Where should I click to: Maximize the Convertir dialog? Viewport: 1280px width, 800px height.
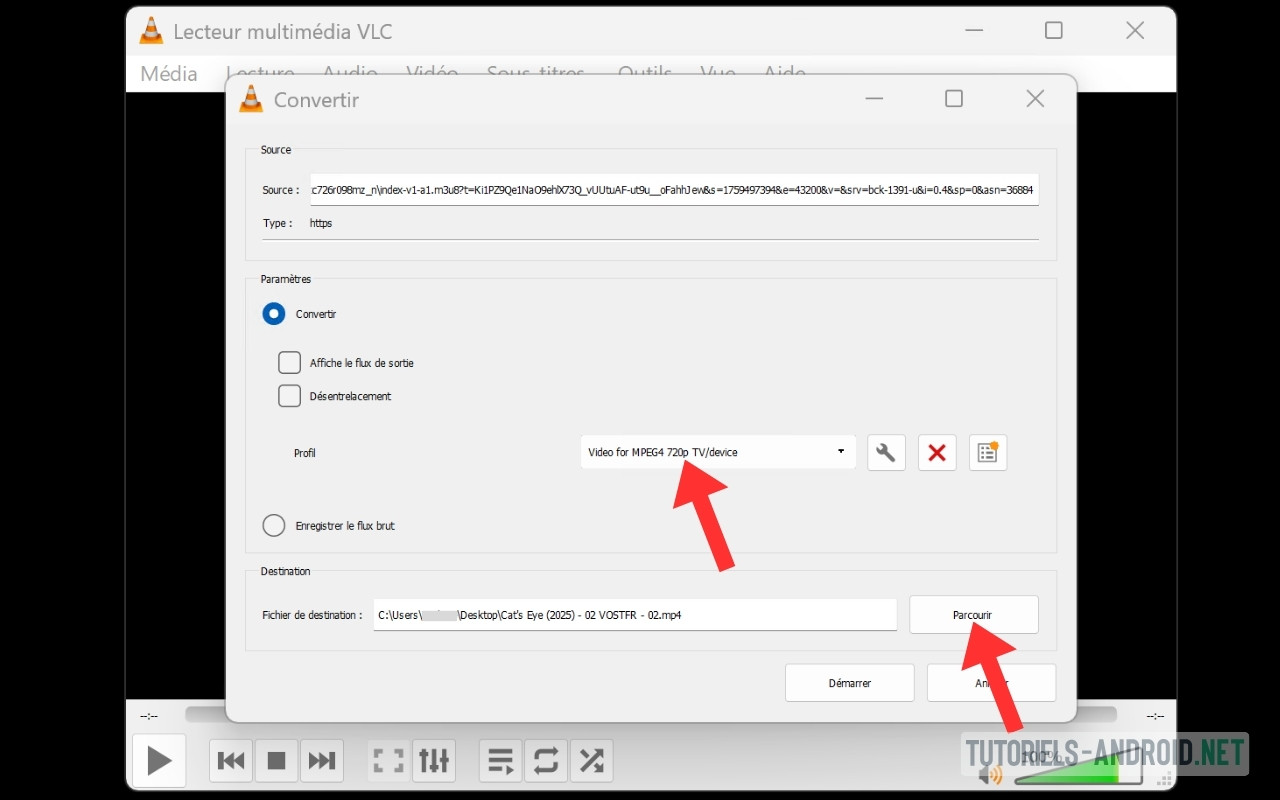[954, 99]
